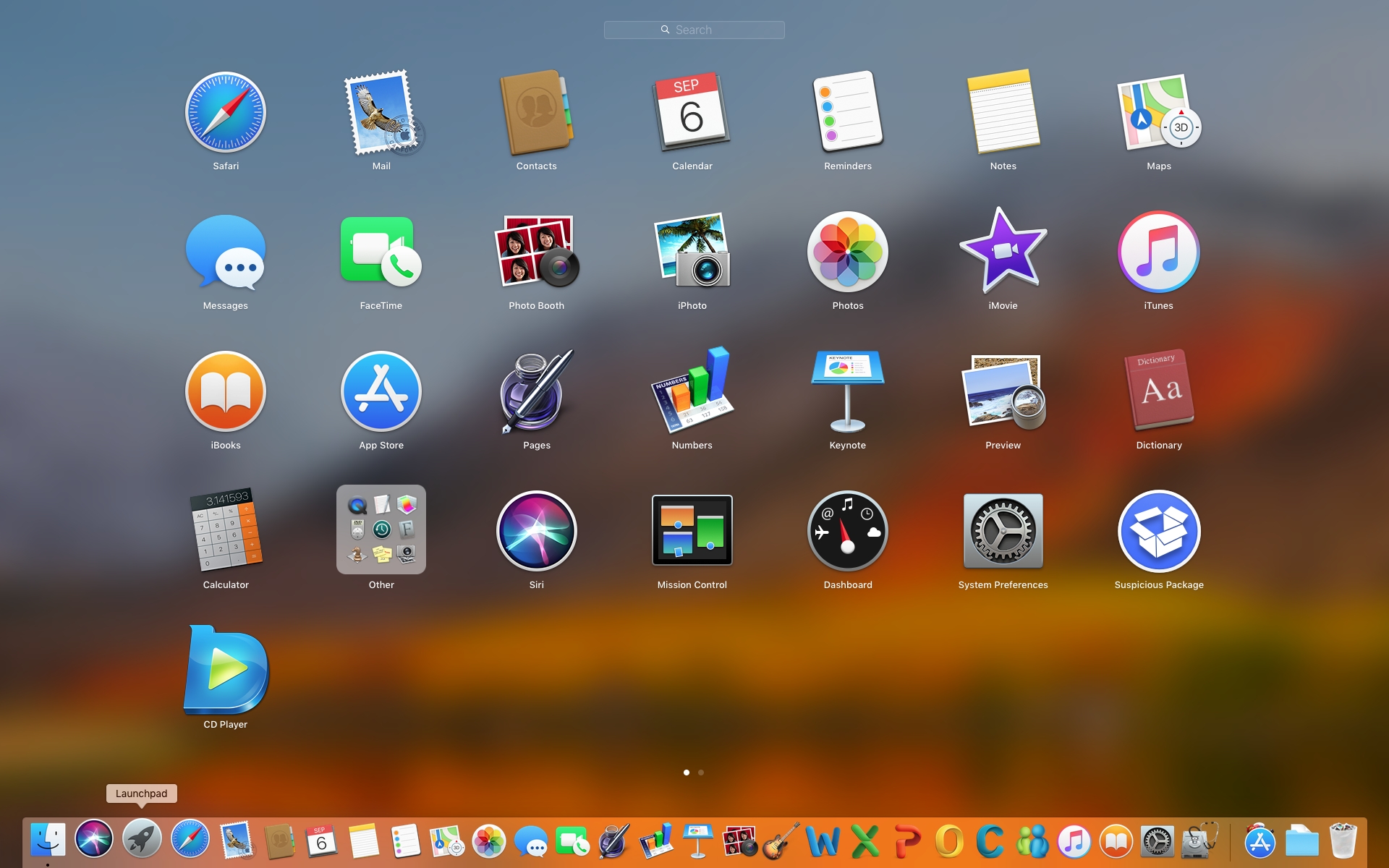Image resolution: width=1389 pixels, height=868 pixels.
Task: Open the Dictionary app
Action: tap(1159, 391)
